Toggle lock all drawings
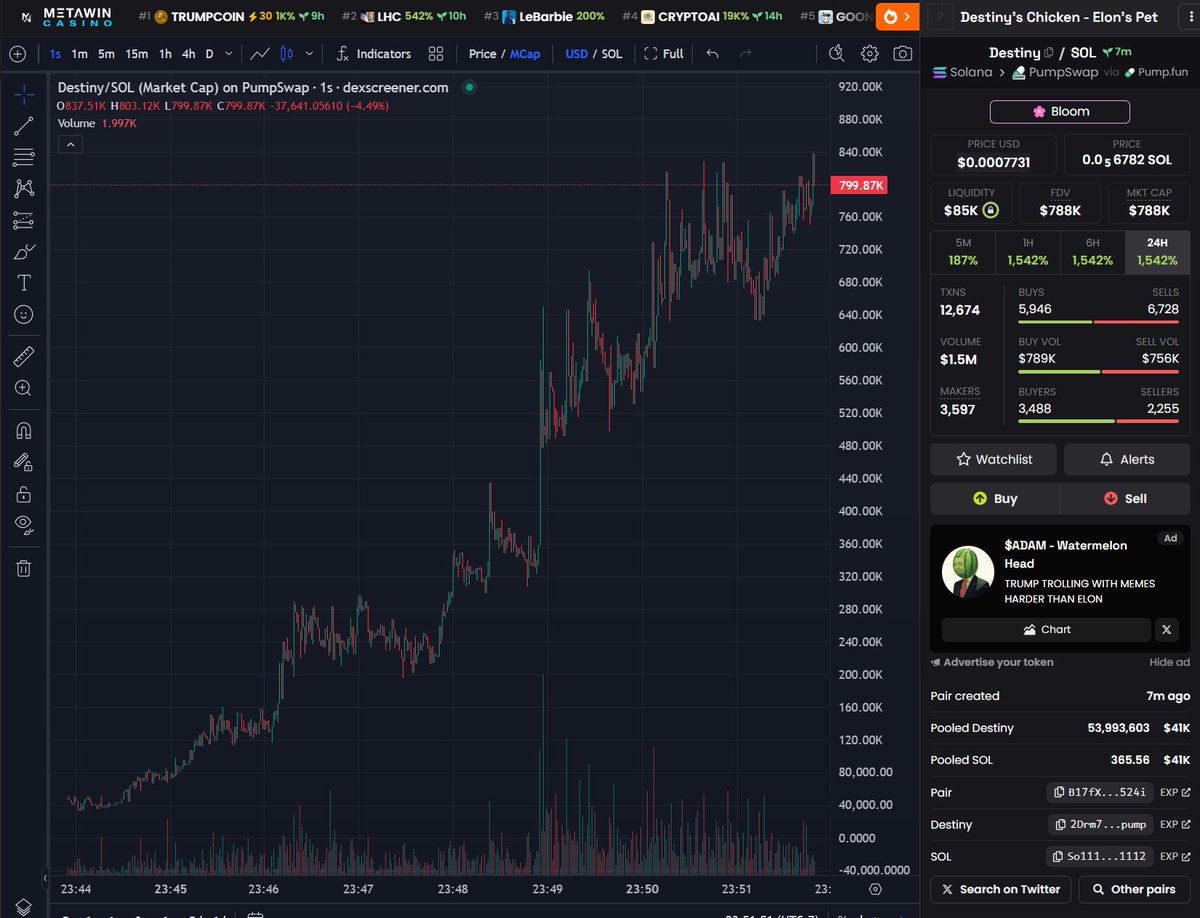The image size is (1200, 918). click(x=24, y=494)
